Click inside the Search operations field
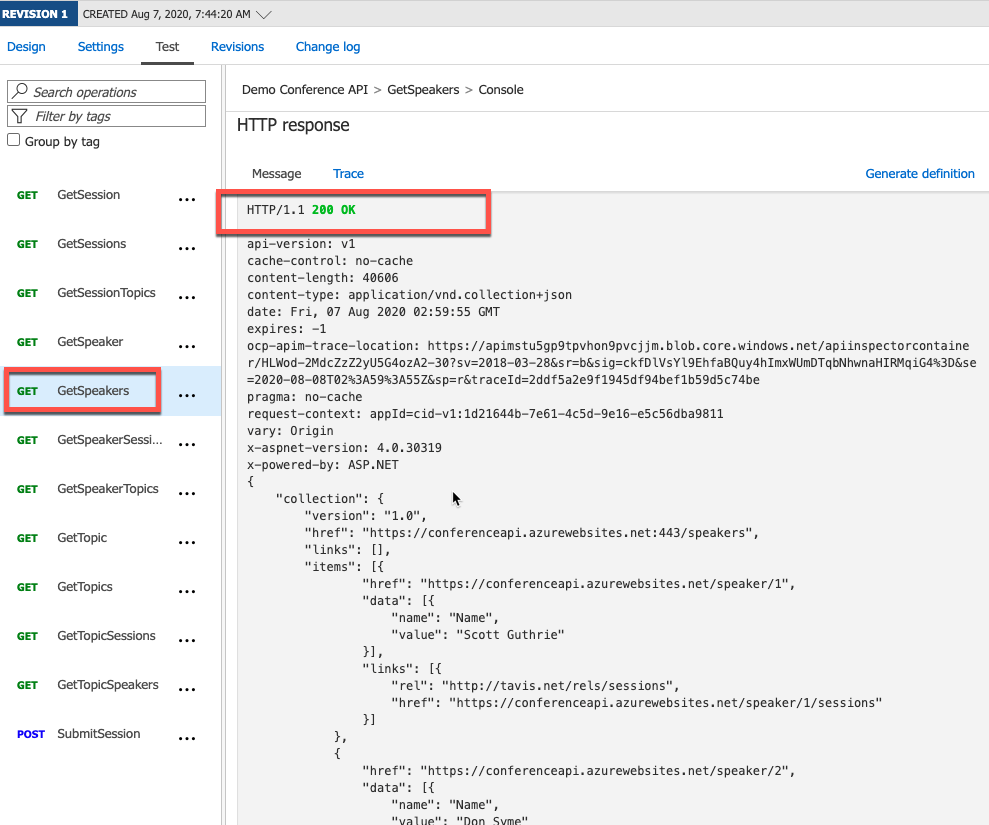This screenshot has height=825, width=989. click(110, 91)
